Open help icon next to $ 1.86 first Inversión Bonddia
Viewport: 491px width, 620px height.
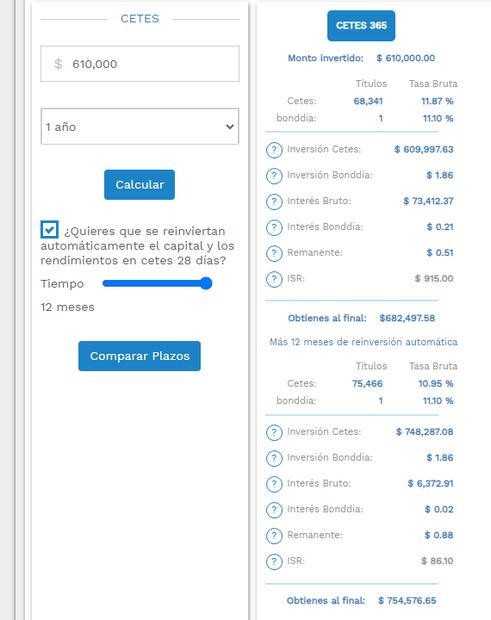tap(274, 176)
